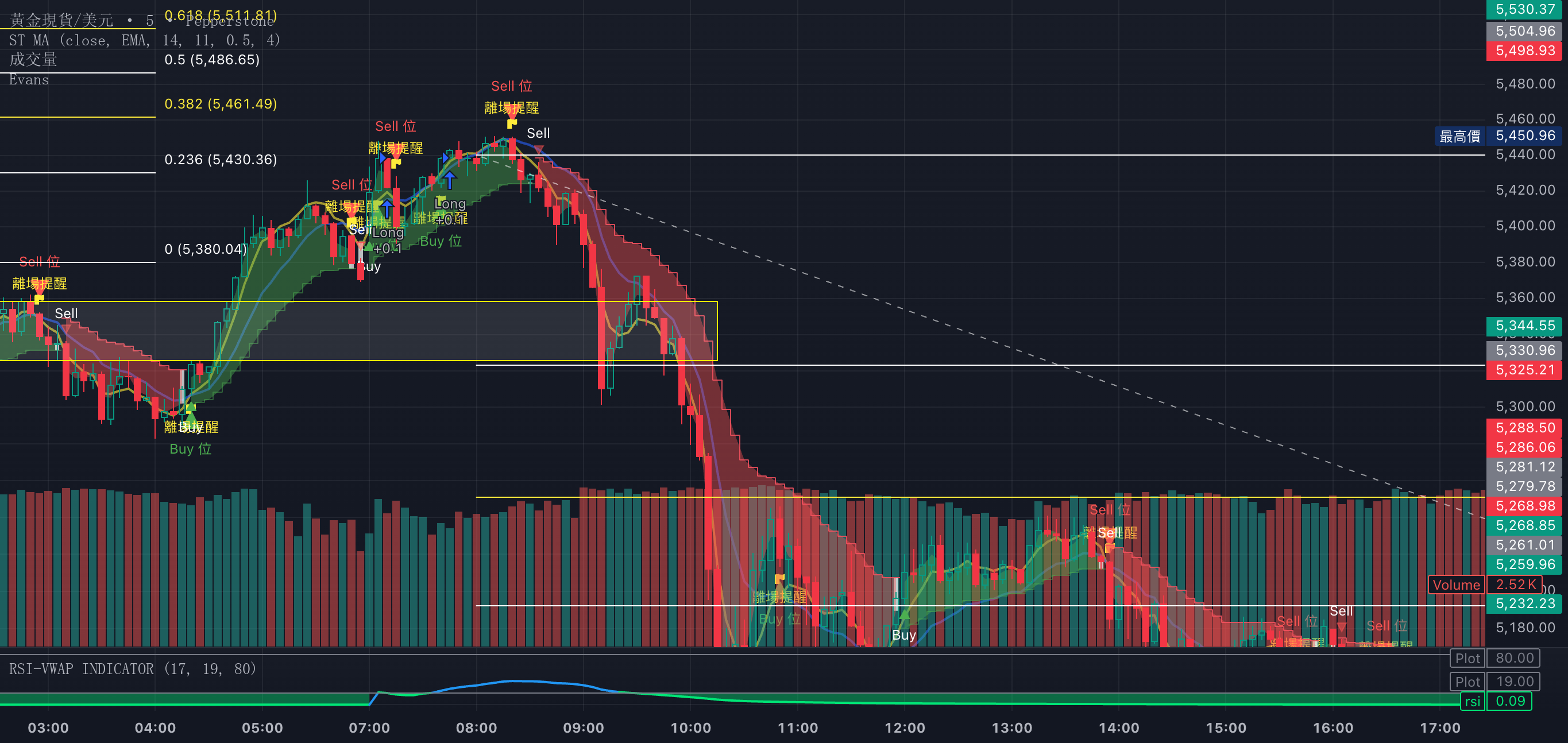Click the 12:00 time axis label
This screenshot has height=743, width=1568.
(x=905, y=729)
